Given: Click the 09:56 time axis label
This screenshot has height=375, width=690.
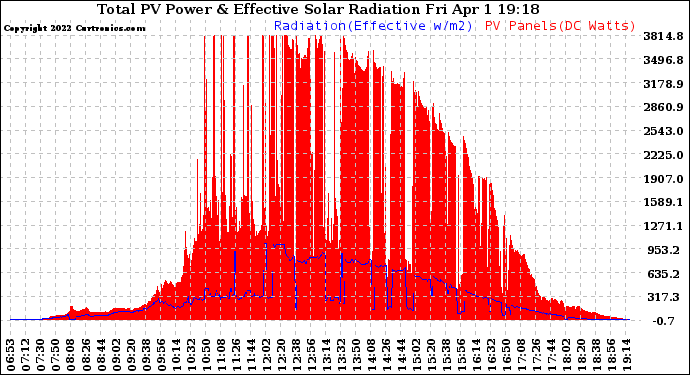Looking at the screenshot, I should click(162, 355).
